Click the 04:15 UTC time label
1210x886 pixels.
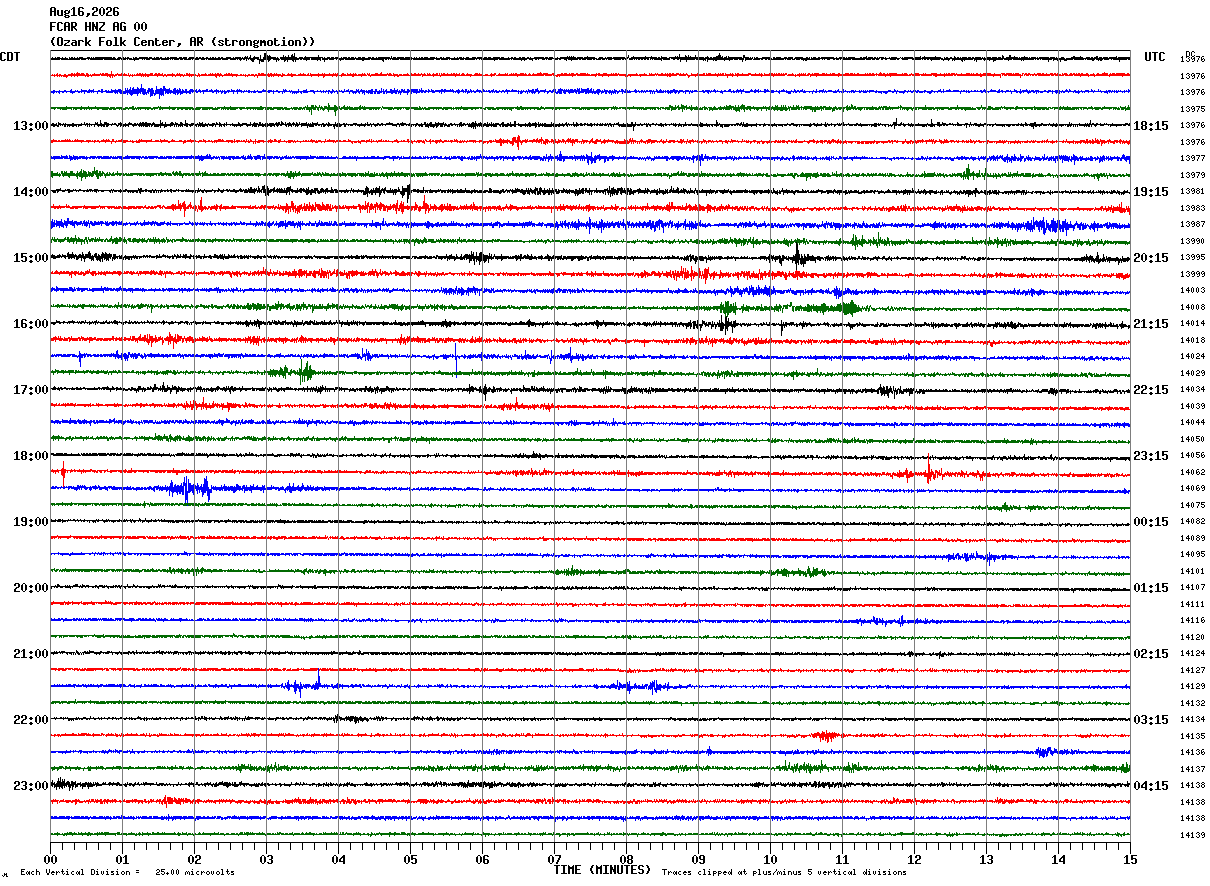point(1151,786)
